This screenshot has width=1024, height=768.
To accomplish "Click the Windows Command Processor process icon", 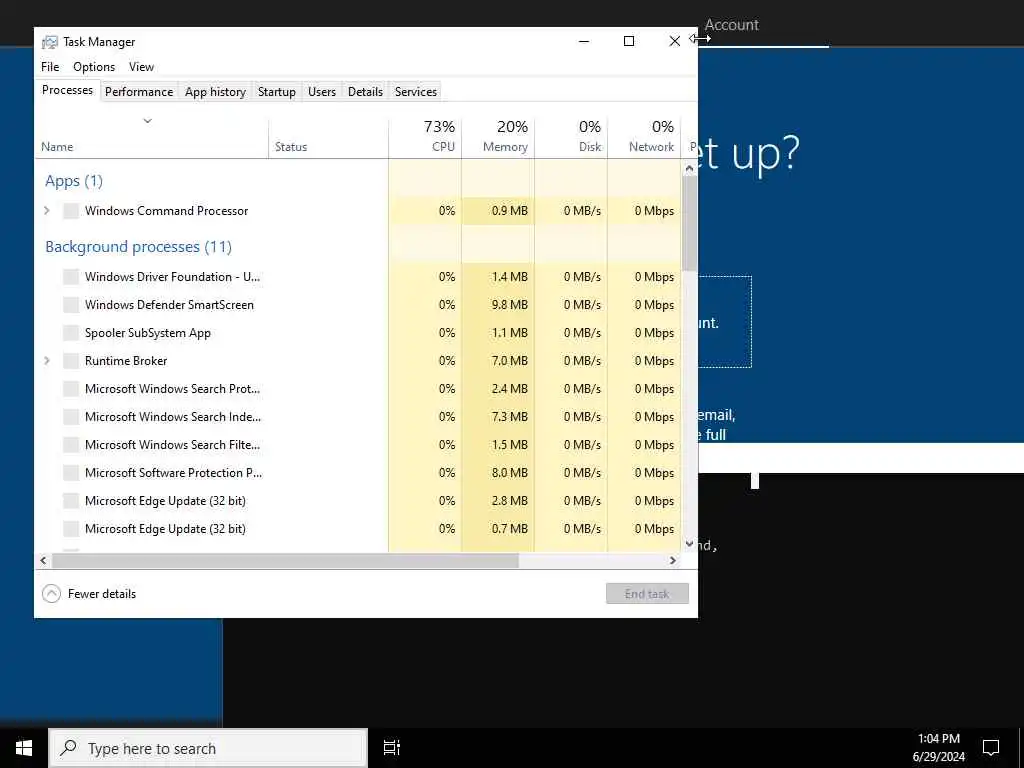I will coord(71,211).
